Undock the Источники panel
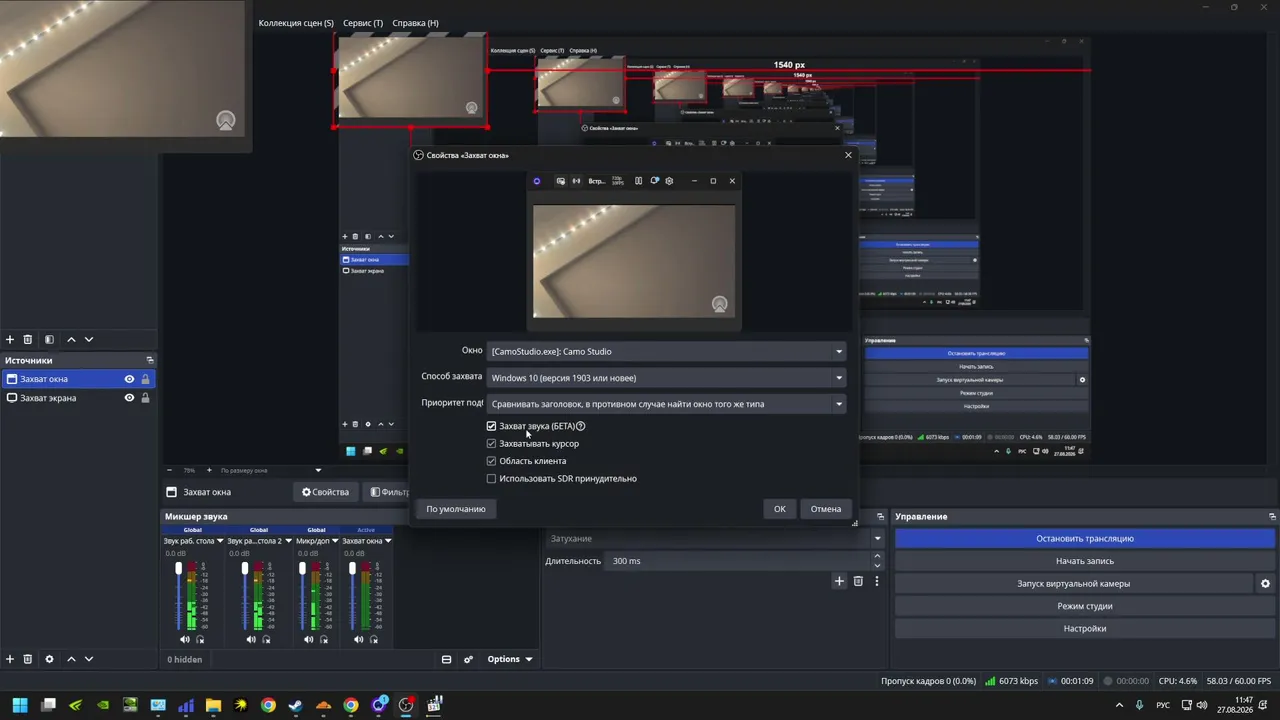This screenshot has height=720, width=1280. [x=150, y=360]
